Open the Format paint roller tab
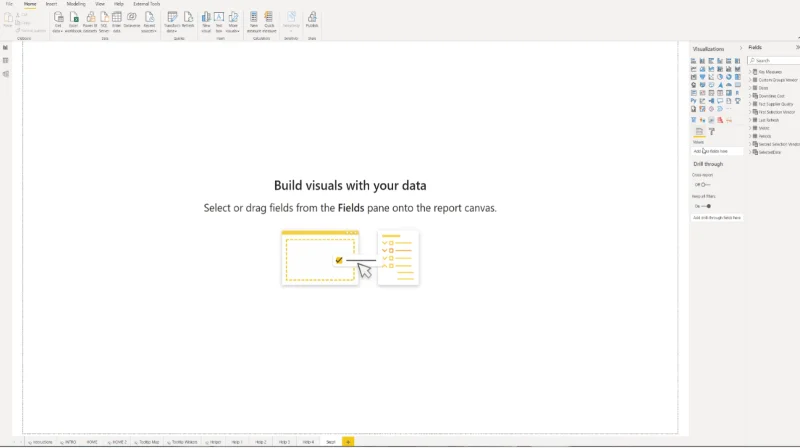 pos(712,132)
